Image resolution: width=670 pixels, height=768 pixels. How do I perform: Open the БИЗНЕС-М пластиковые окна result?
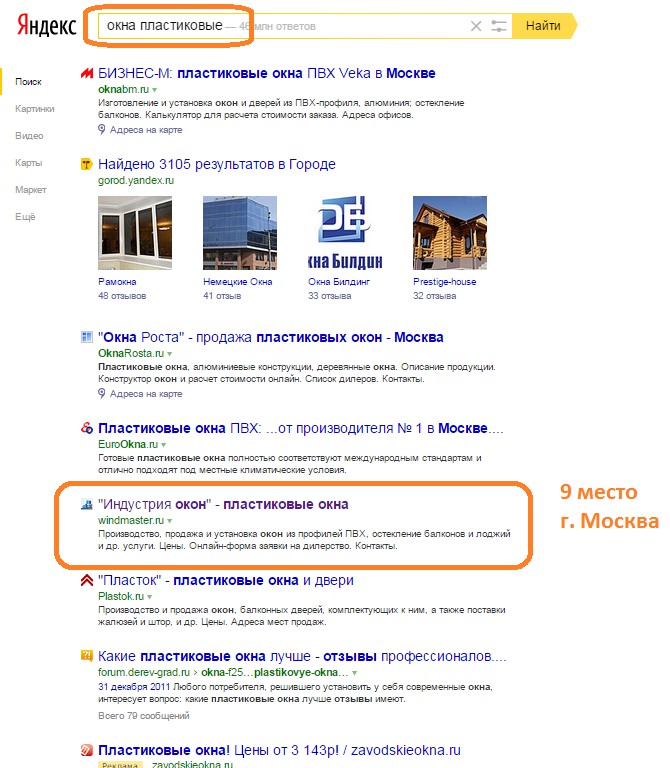click(266, 73)
